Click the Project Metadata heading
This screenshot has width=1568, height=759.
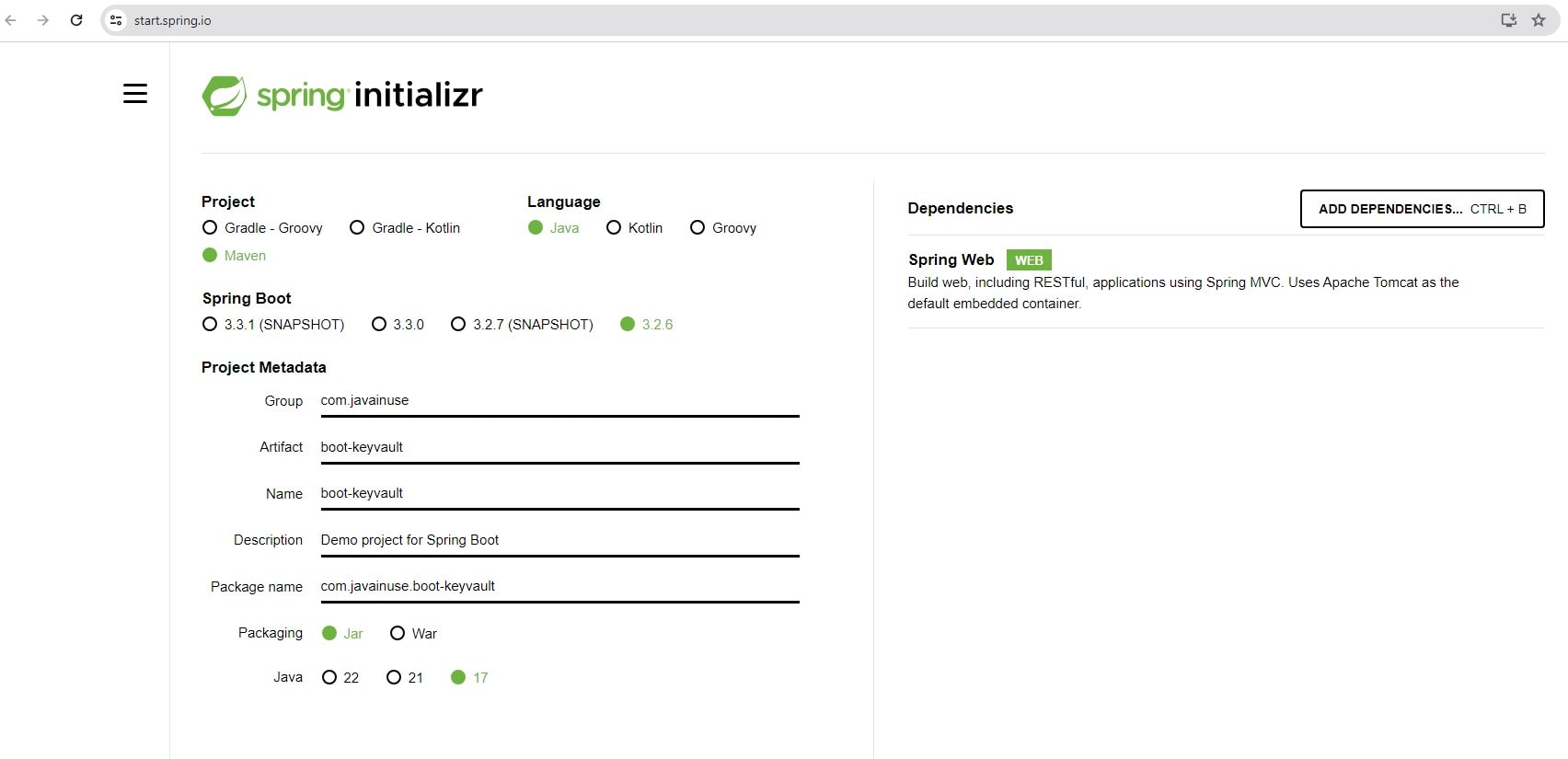[263, 367]
